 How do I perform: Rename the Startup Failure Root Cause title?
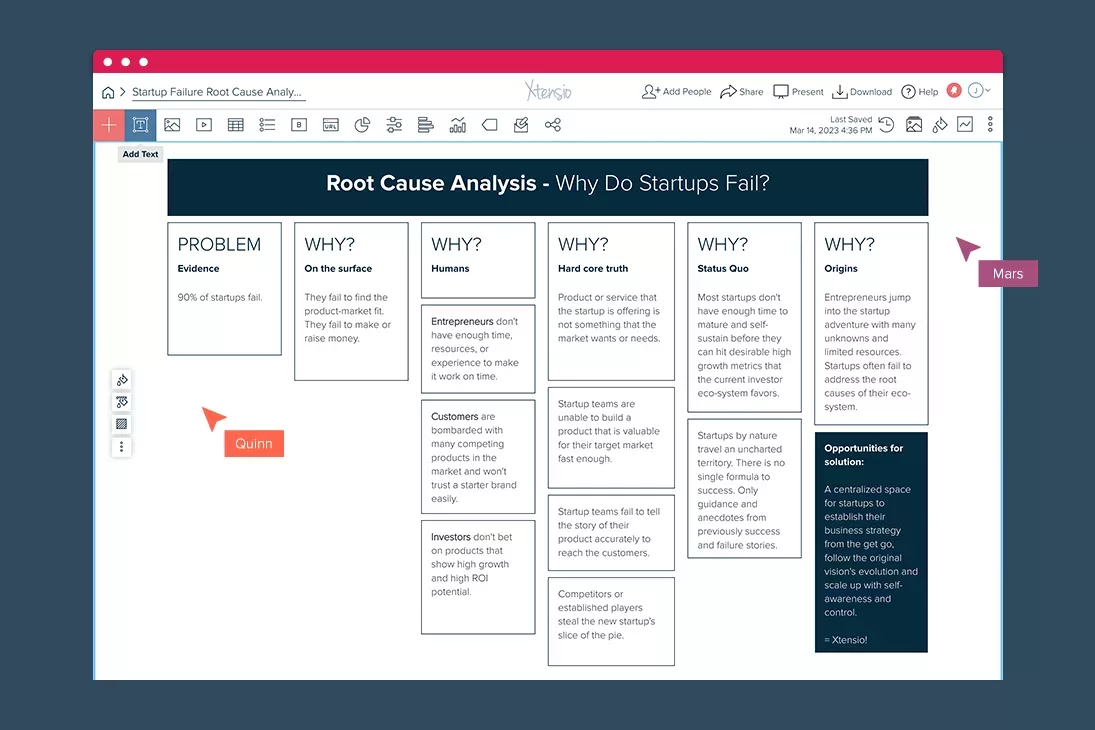click(218, 91)
